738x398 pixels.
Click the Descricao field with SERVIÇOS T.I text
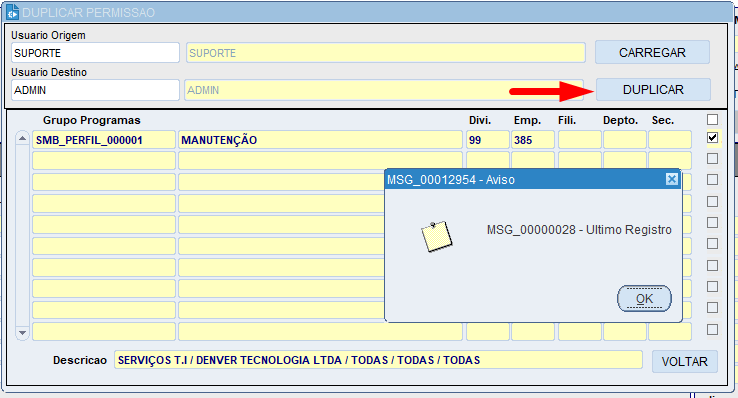(x=378, y=360)
